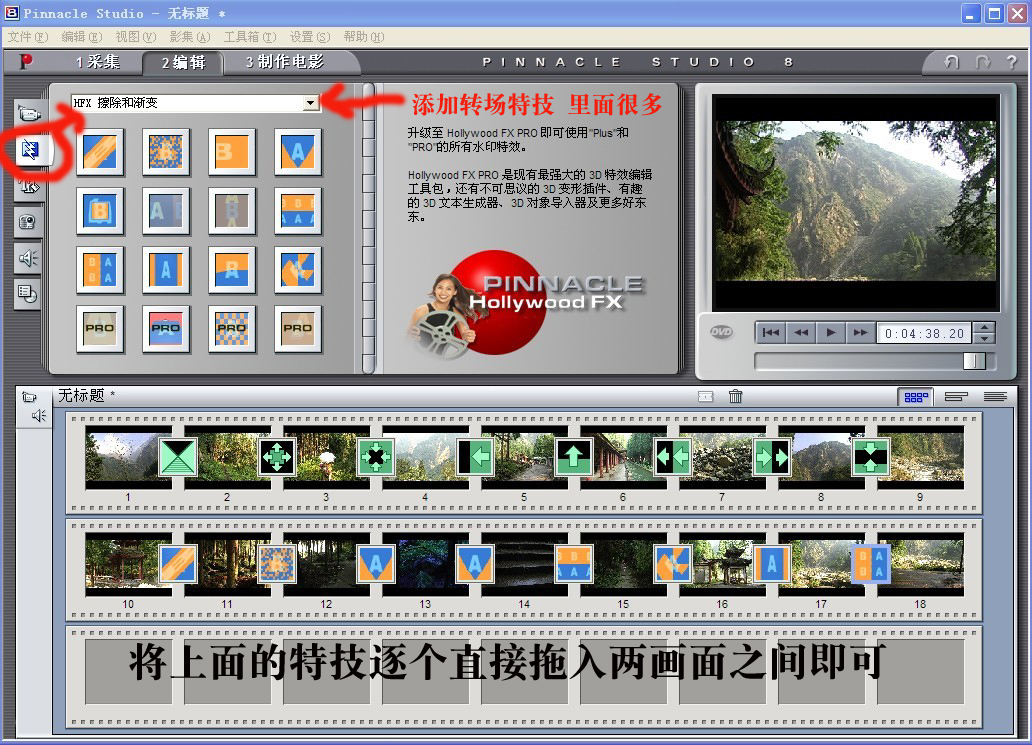Click the HFX transition after clip 14
Image resolution: width=1032 pixels, height=745 pixels.
574,564
